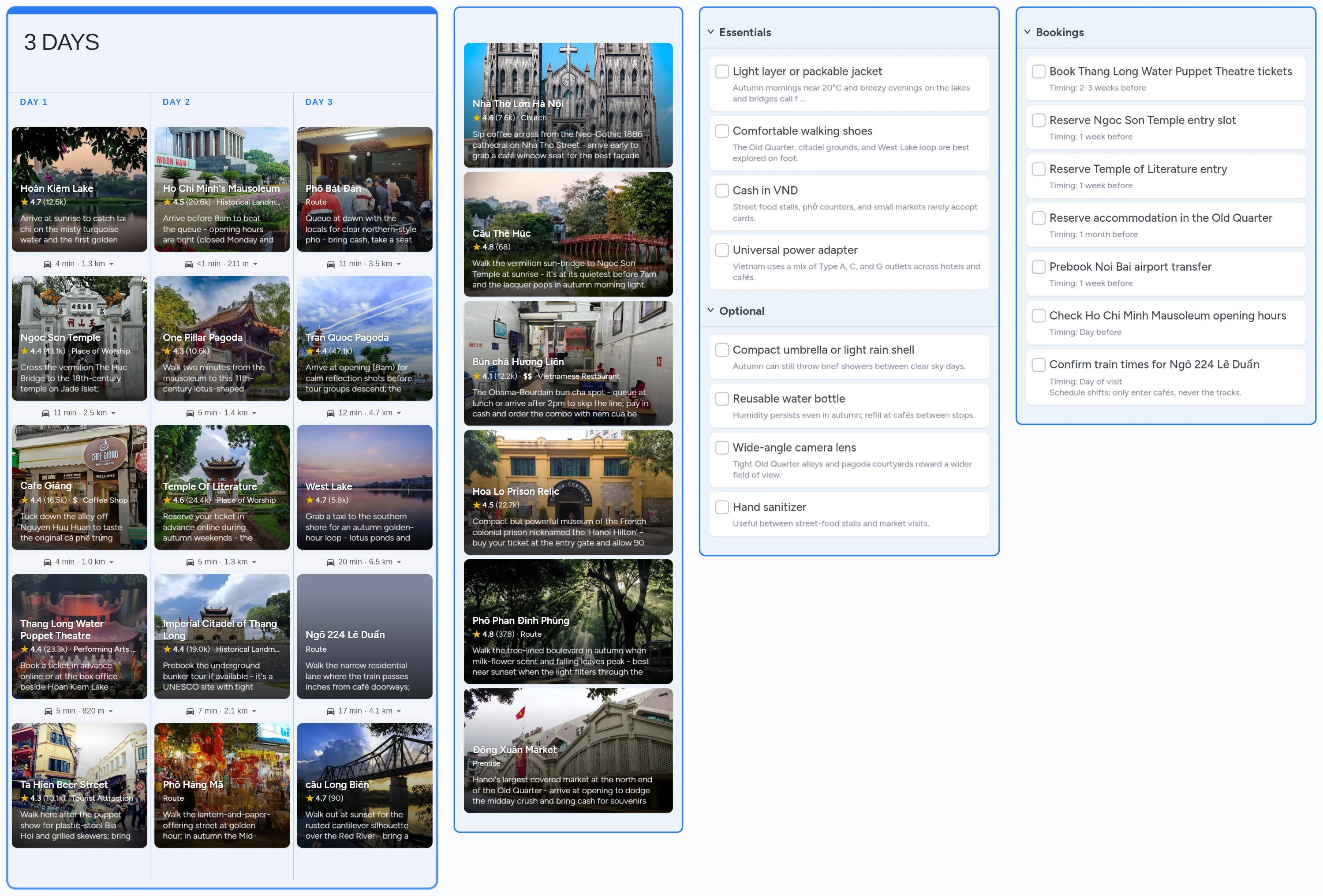Image resolution: width=1323 pixels, height=896 pixels.
Task: Click star icon on Hoa Lo Prison Relic card
Action: 476,505
